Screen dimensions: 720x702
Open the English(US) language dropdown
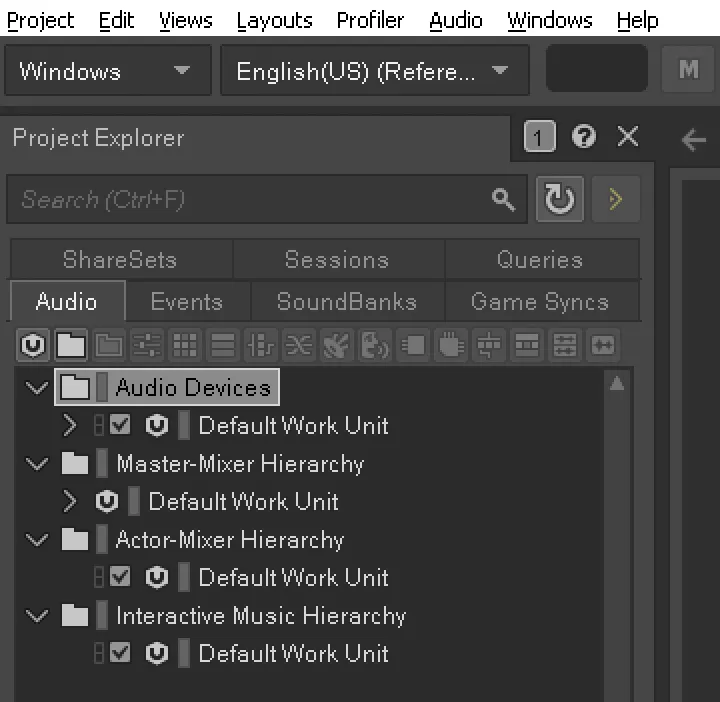point(370,71)
